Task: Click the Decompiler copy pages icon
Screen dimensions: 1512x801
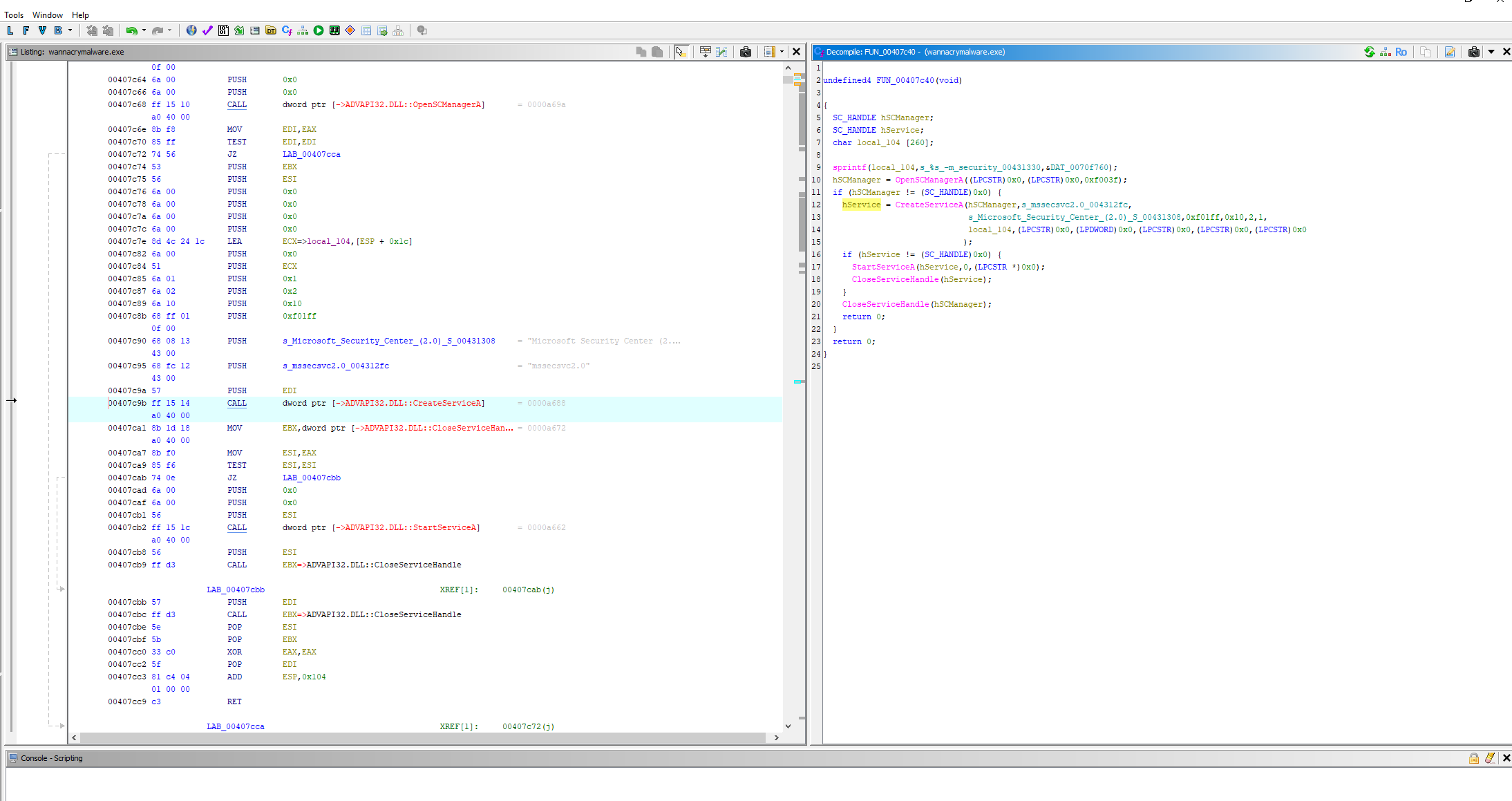Action: pyautogui.click(x=1426, y=52)
